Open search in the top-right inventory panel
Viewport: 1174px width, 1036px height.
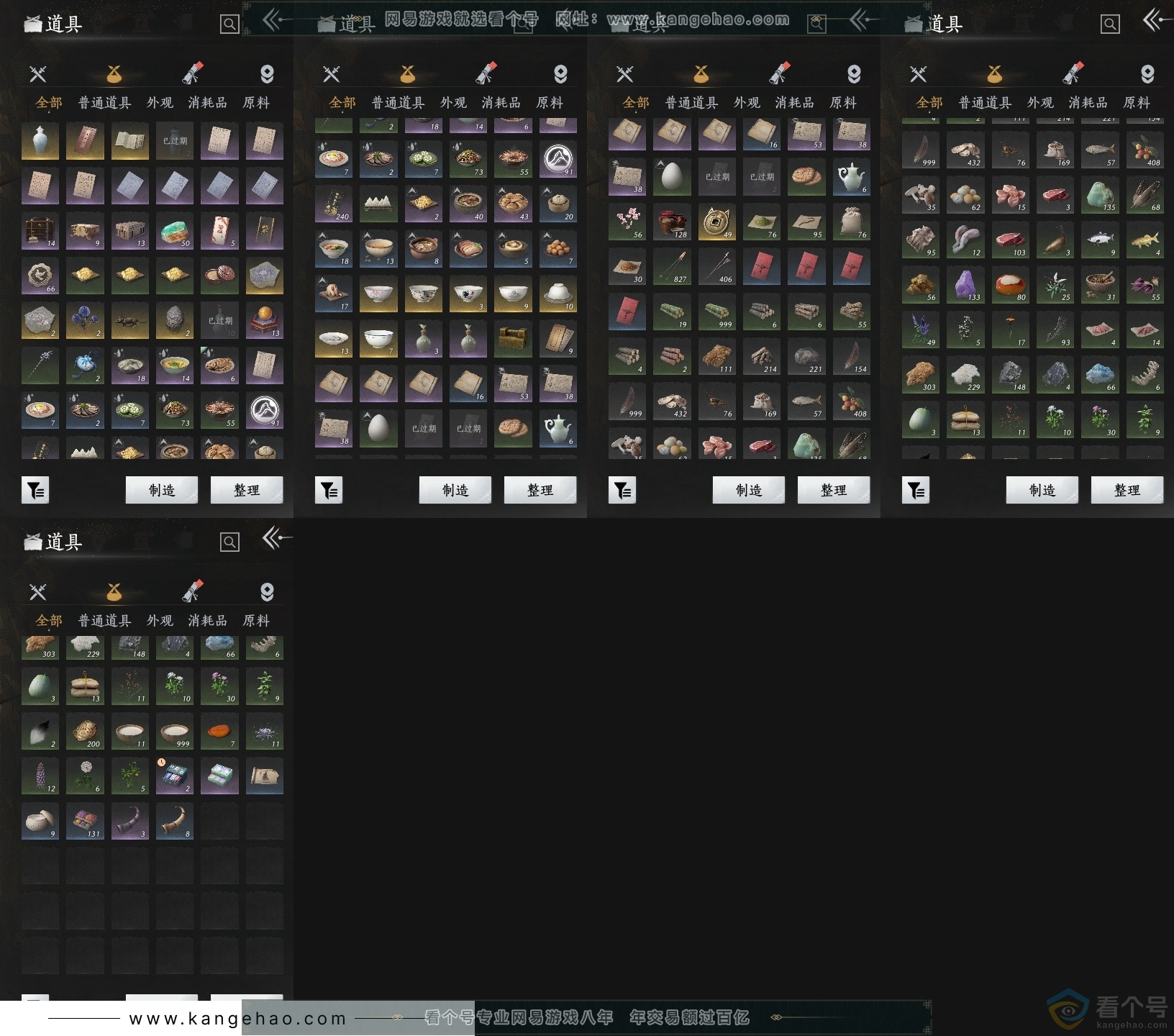1110,24
